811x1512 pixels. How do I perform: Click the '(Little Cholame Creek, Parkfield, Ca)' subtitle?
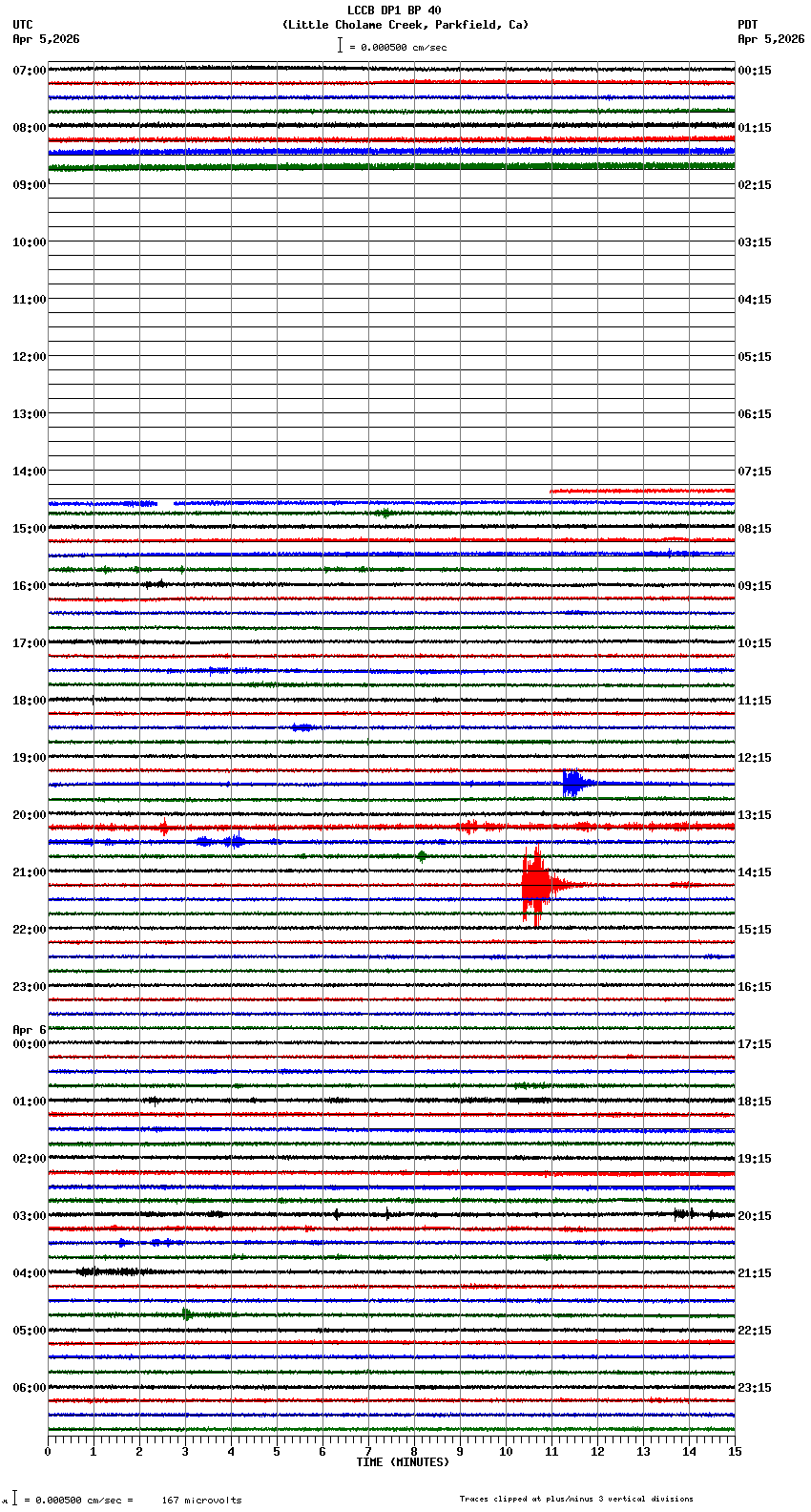[x=405, y=25]
